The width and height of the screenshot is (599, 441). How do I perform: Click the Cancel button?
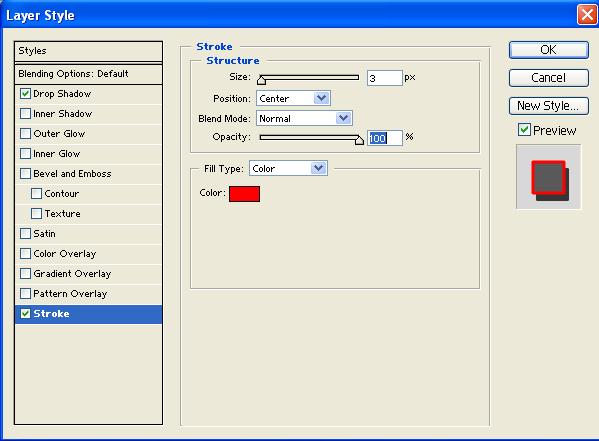click(549, 78)
